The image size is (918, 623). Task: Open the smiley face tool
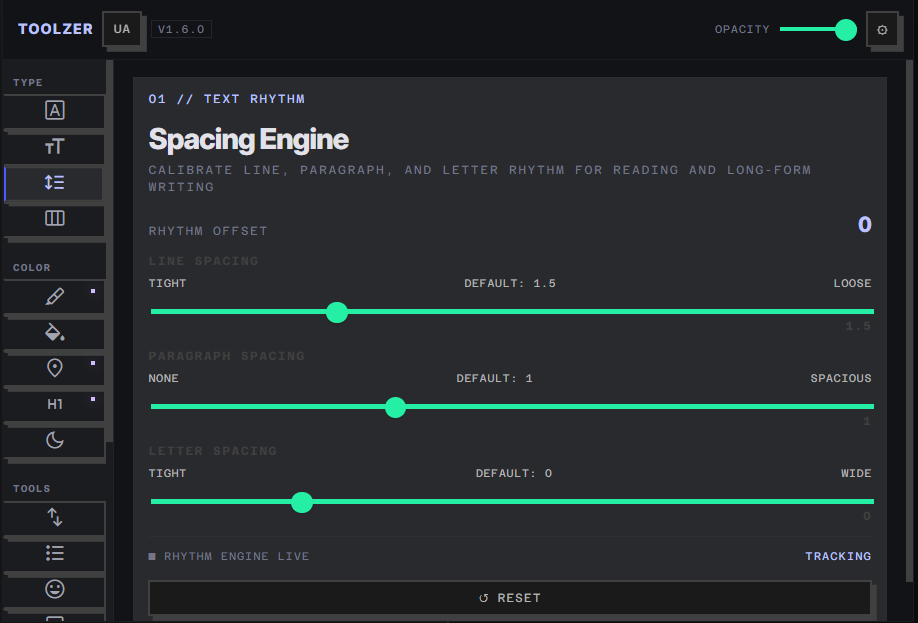[54, 589]
